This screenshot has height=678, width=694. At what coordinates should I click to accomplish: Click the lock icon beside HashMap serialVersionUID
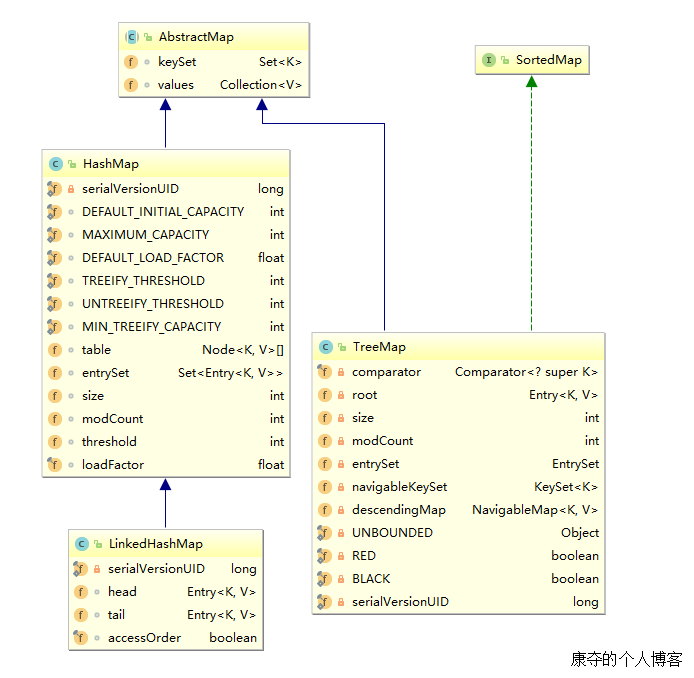71,189
